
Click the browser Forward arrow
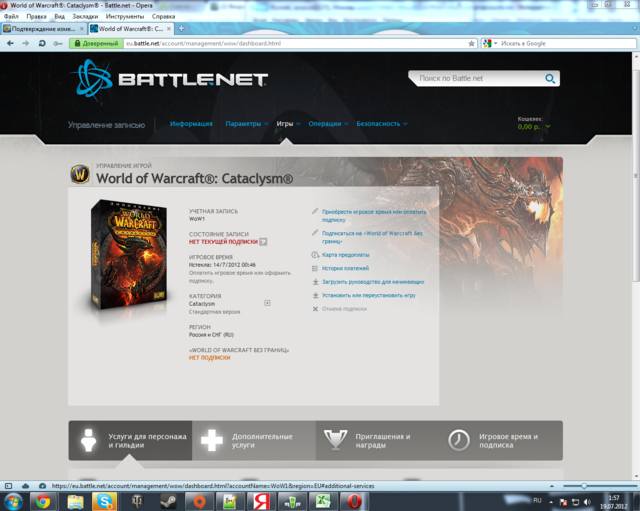(x=25, y=43)
